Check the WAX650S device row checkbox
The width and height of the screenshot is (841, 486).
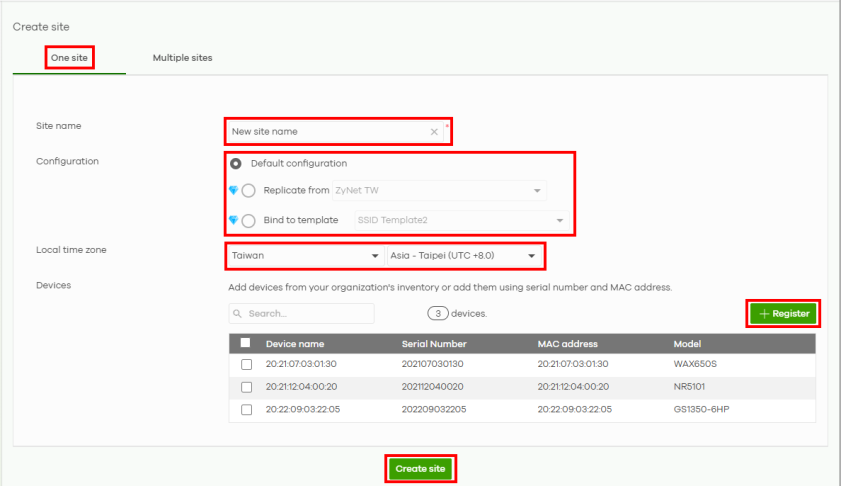(x=246, y=364)
